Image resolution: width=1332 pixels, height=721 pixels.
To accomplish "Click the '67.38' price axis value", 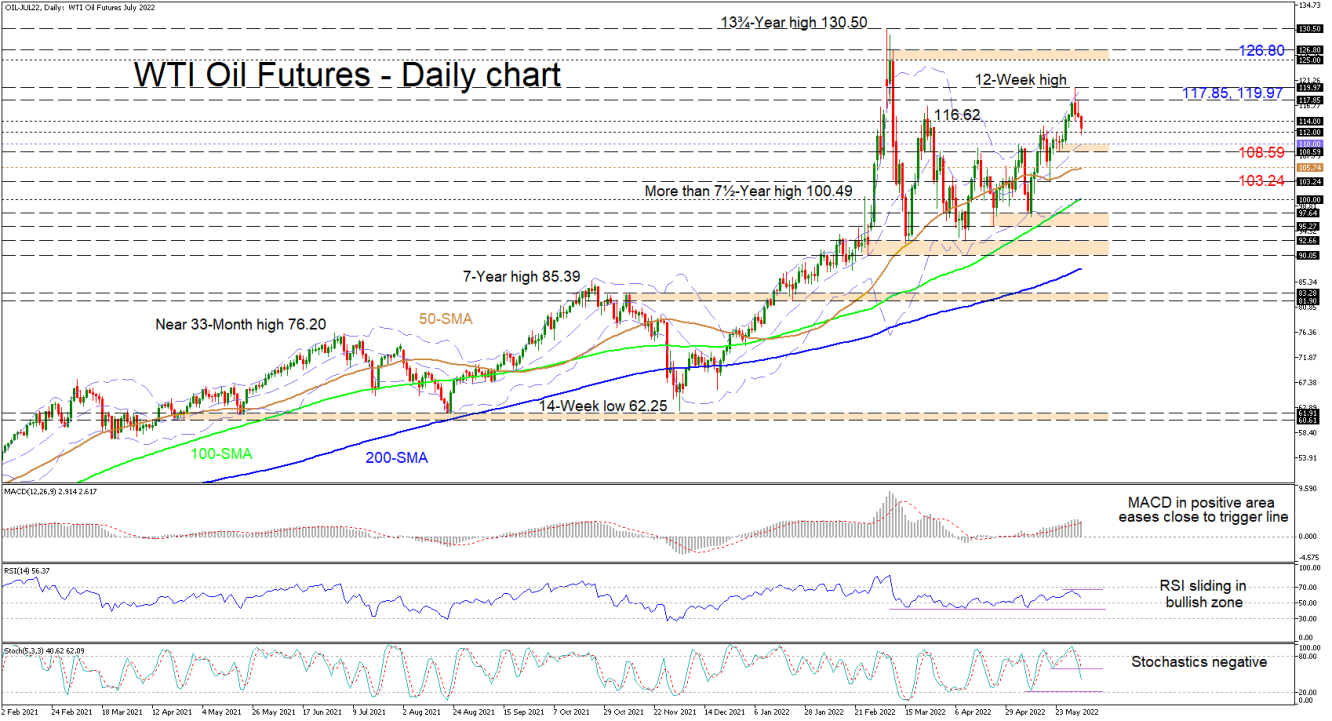I will point(1309,382).
